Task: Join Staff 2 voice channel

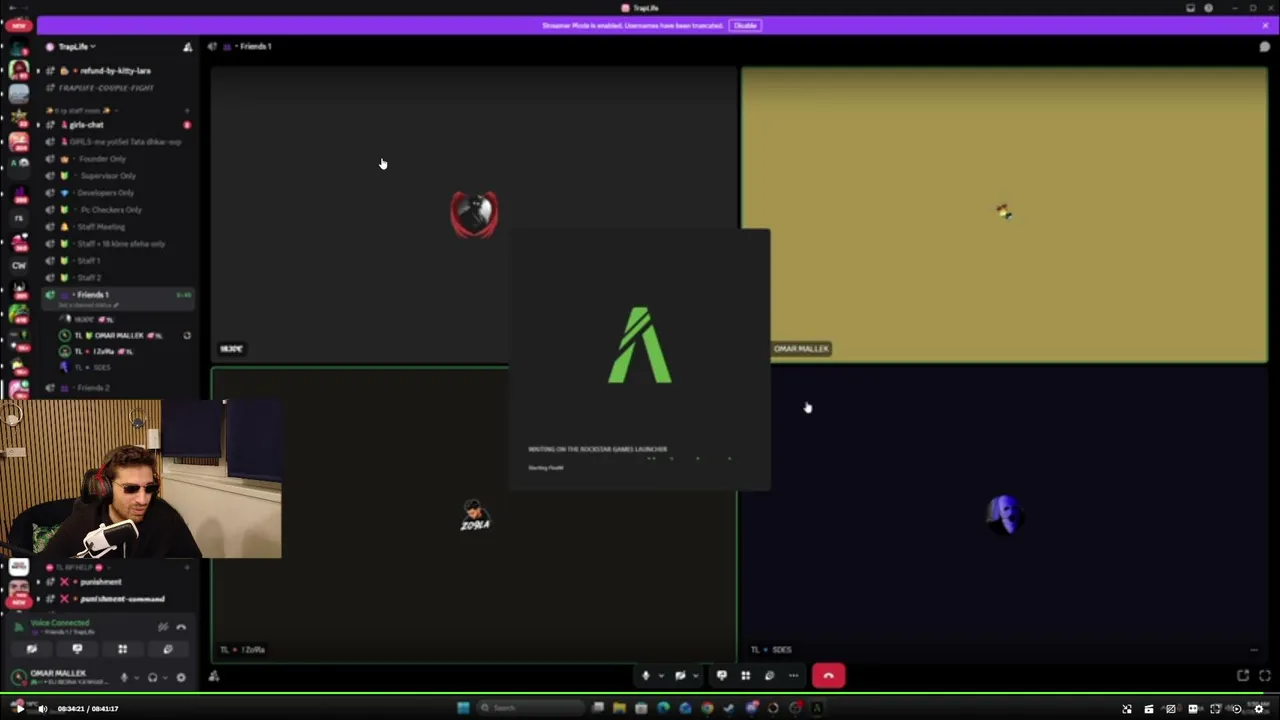Action: tap(89, 278)
